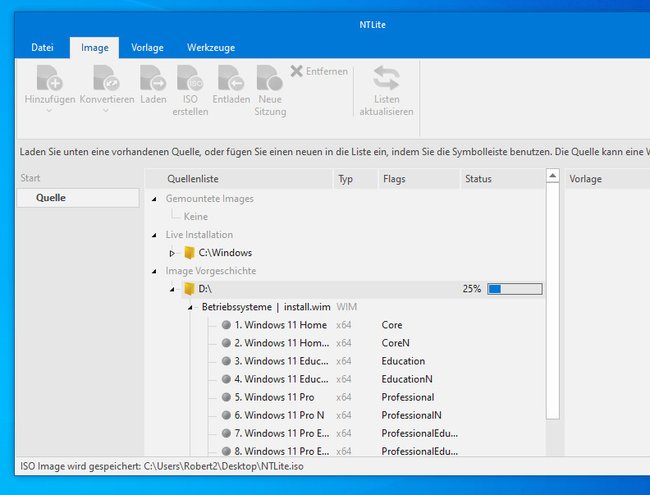Collapse the Live Installation group
The height and width of the screenshot is (495, 650).
(x=154, y=235)
